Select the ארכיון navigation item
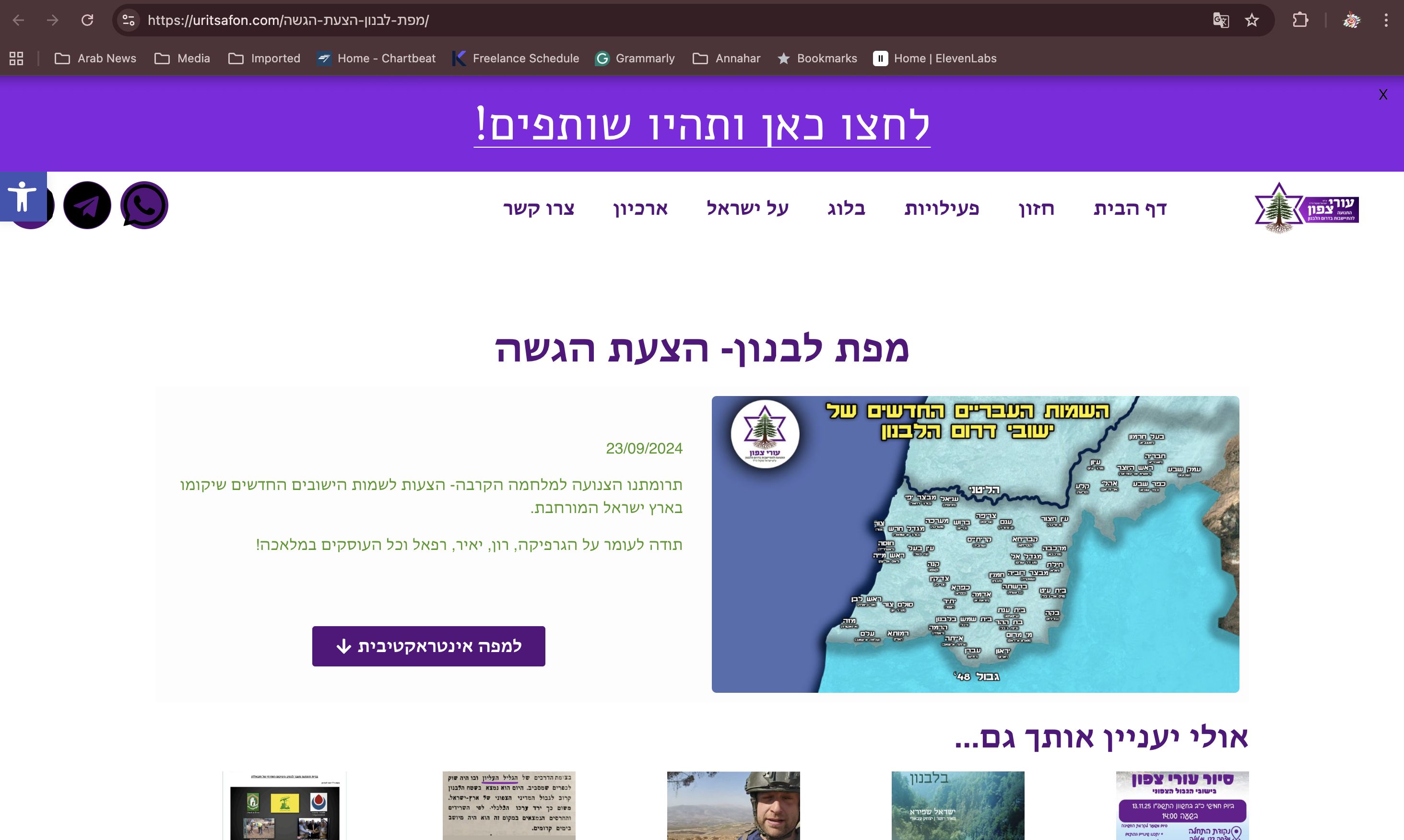The height and width of the screenshot is (840, 1404). pyautogui.click(x=640, y=208)
